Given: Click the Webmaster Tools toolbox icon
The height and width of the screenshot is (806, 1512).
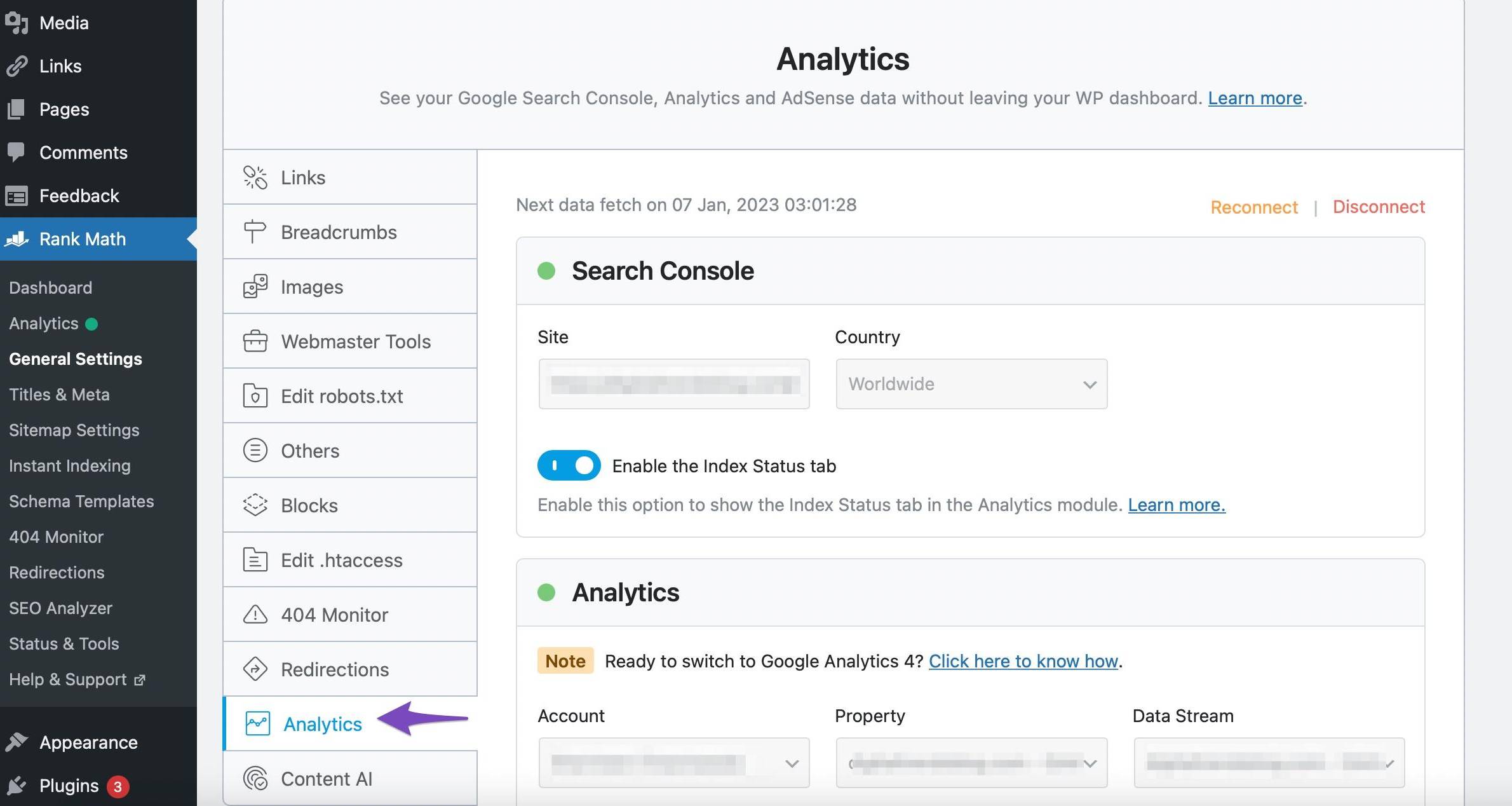Looking at the screenshot, I should [x=255, y=341].
